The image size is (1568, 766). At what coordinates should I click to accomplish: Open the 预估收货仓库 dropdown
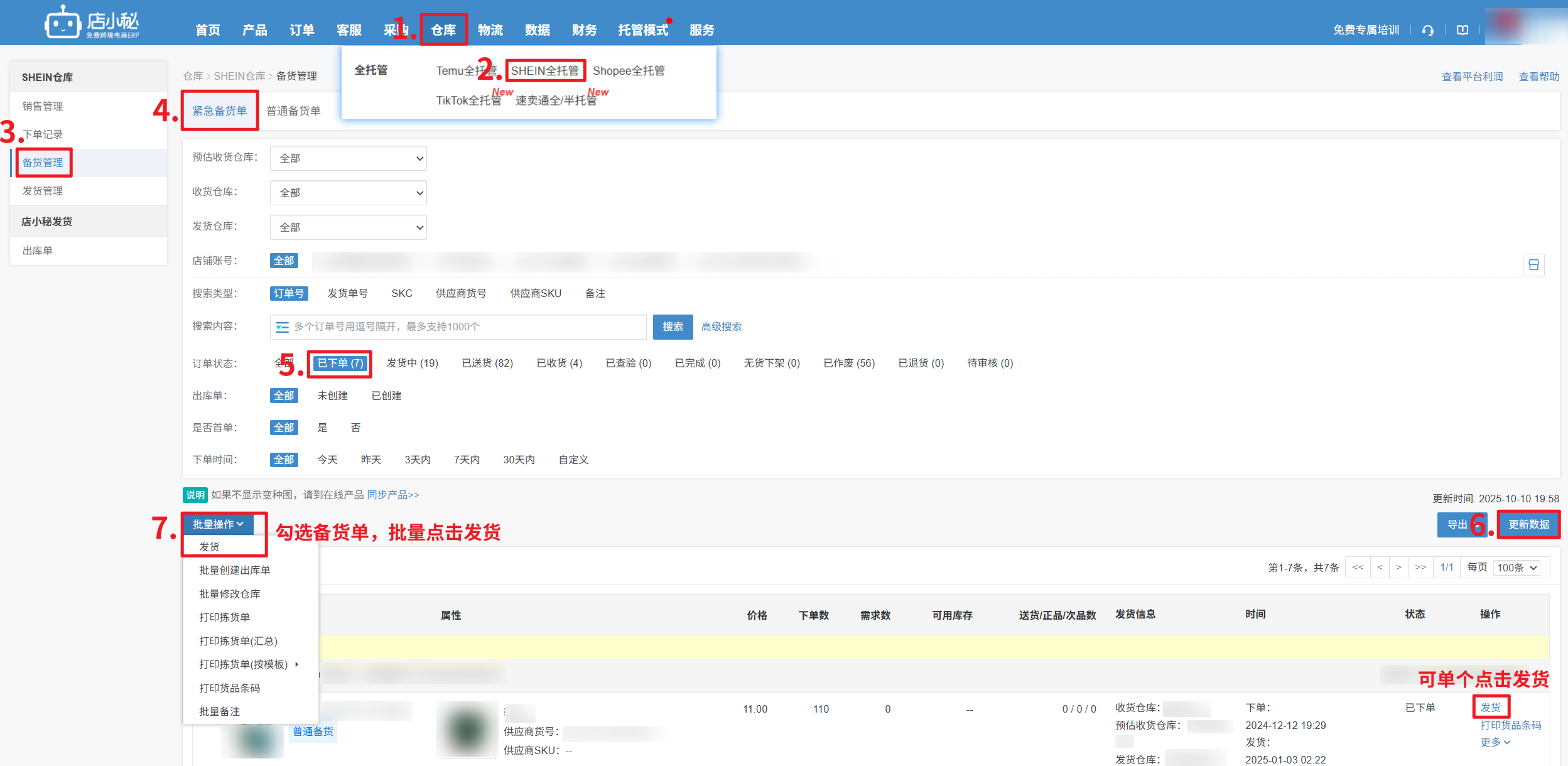point(348,158)
